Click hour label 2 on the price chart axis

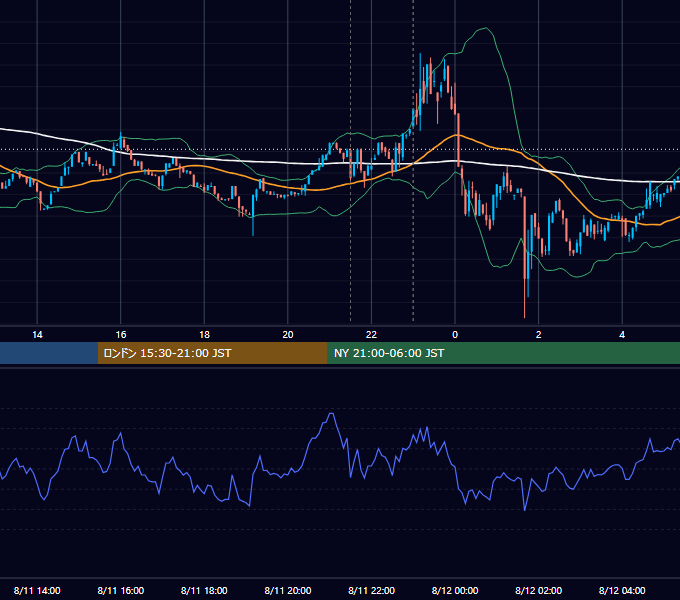(x=539, y=335)
